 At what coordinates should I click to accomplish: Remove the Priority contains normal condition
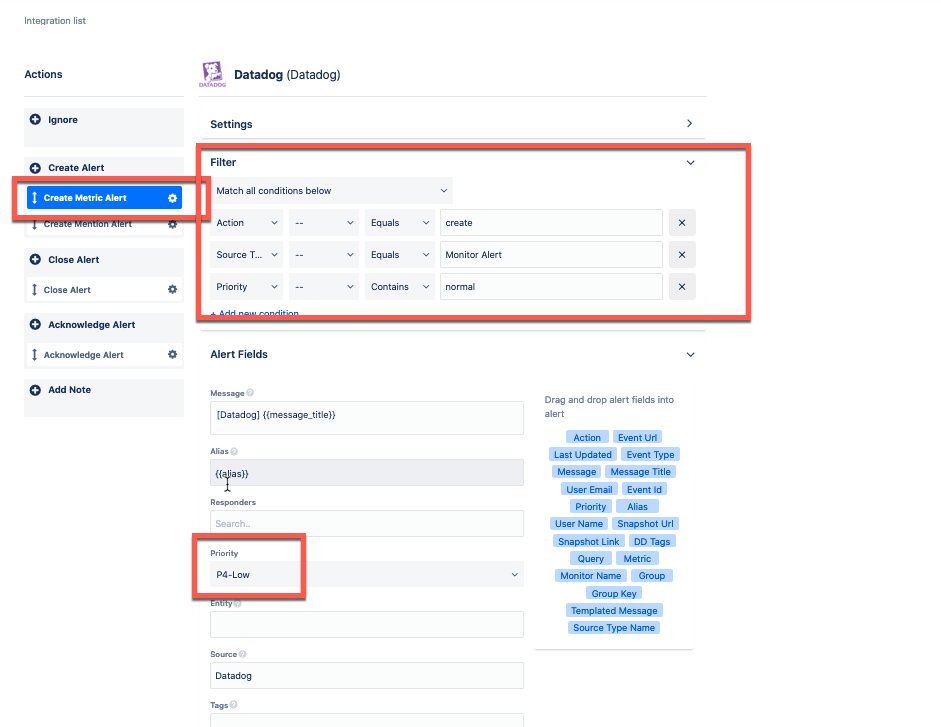pos(682,286)
